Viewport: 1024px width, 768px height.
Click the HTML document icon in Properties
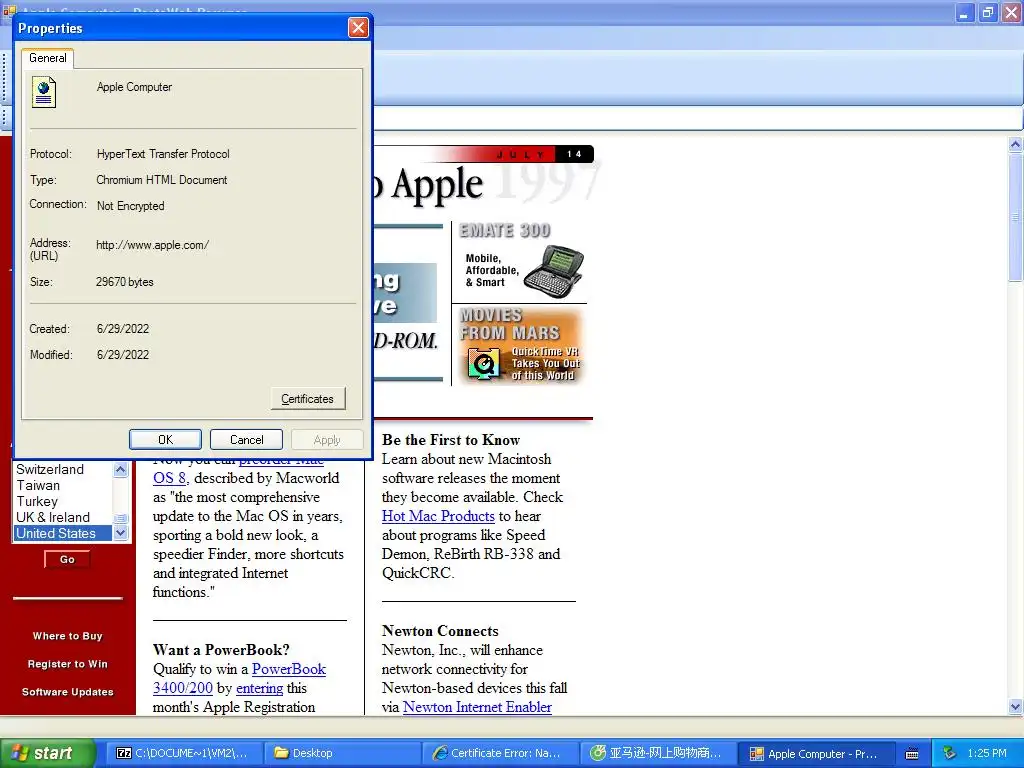(x=44, y=92)
